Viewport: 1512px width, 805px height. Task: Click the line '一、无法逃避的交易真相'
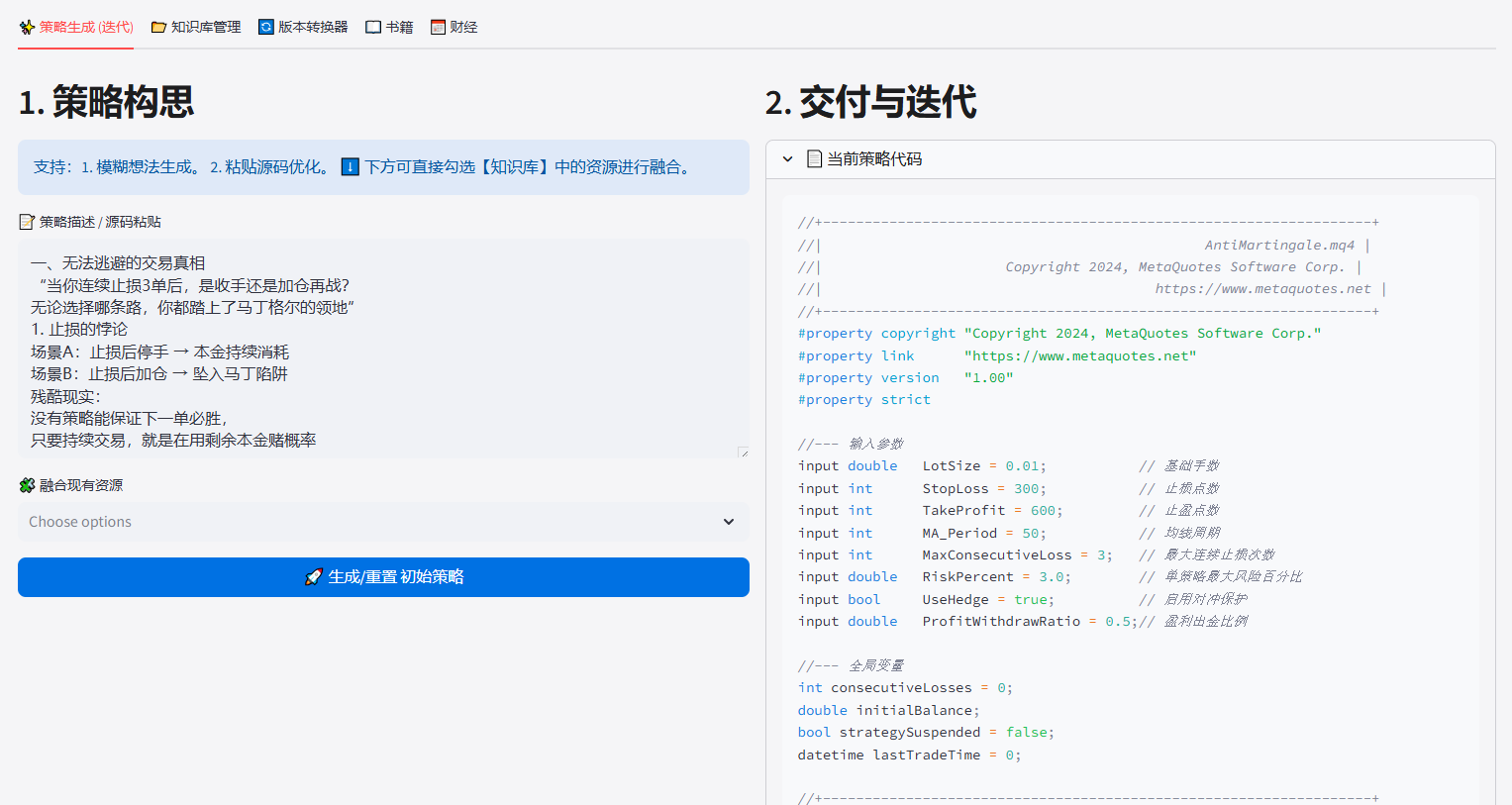coord(118,262)
